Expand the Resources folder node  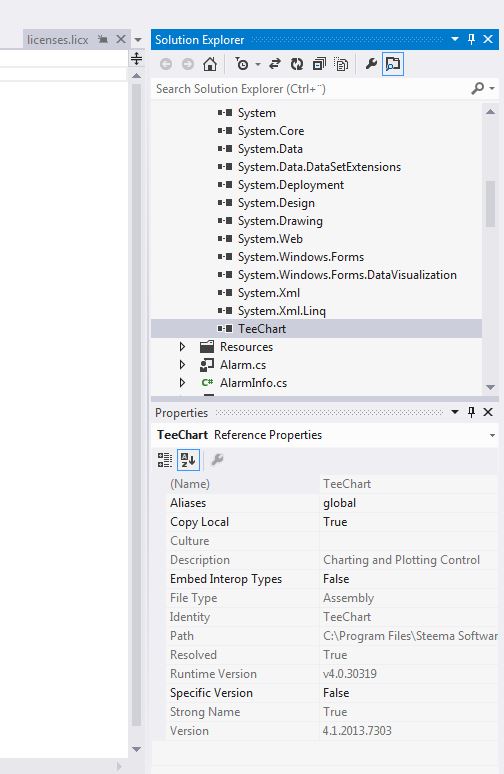click(182, 347)
